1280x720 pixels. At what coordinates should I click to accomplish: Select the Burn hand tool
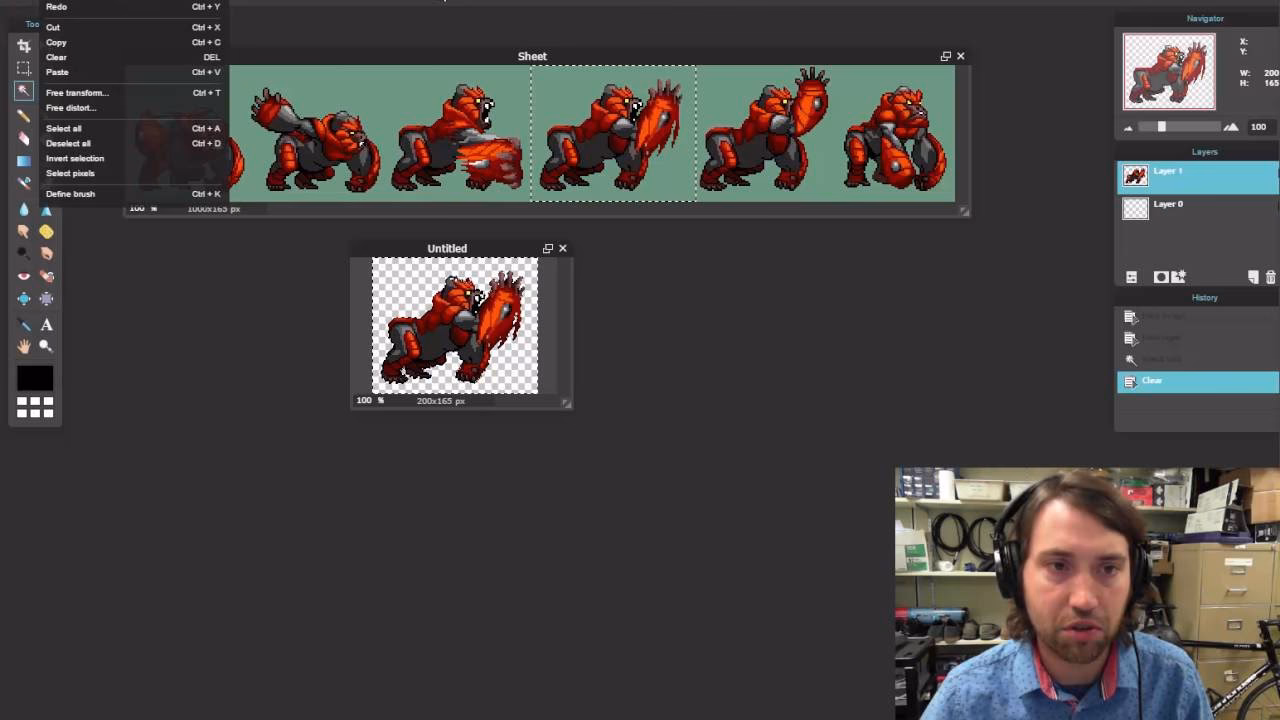(x=46, y=253)
